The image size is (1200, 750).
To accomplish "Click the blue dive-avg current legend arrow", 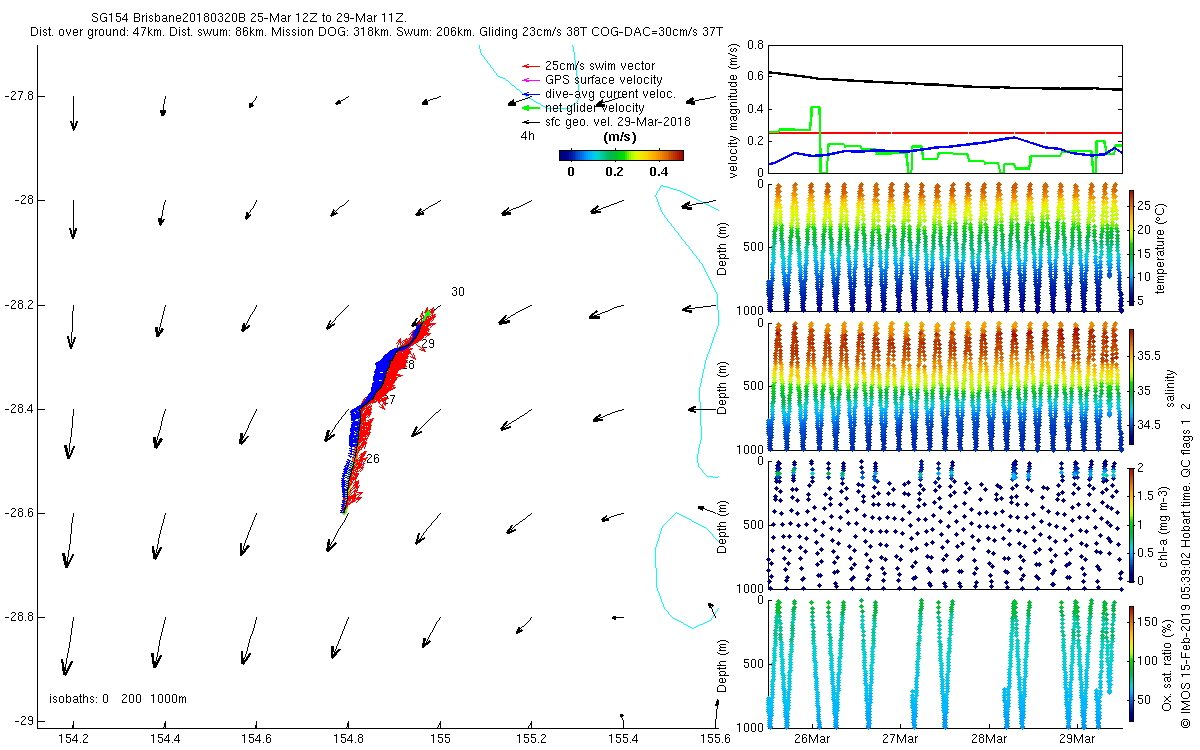I will click(530, 94).
